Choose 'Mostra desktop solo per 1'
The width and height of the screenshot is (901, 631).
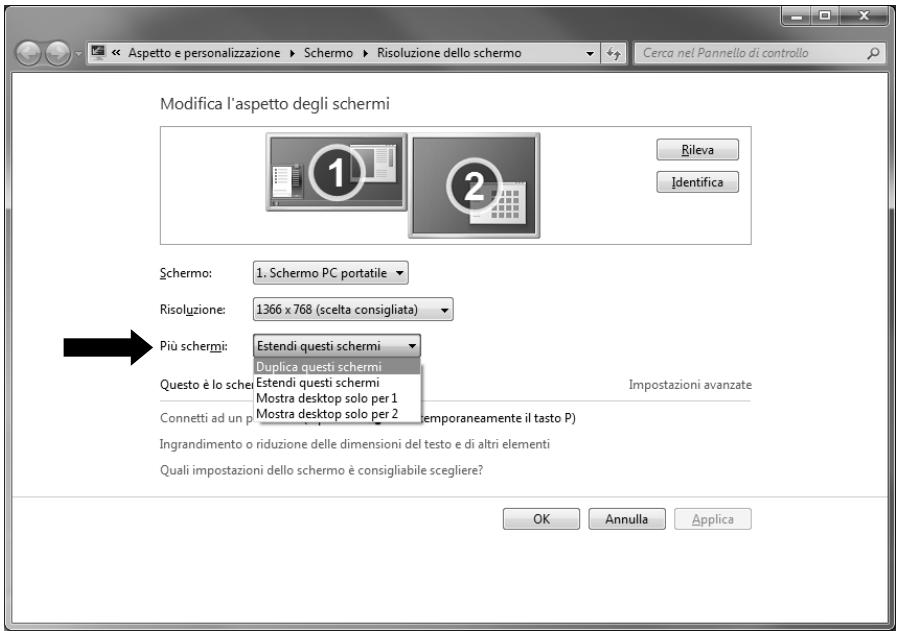tap(337, 398)
